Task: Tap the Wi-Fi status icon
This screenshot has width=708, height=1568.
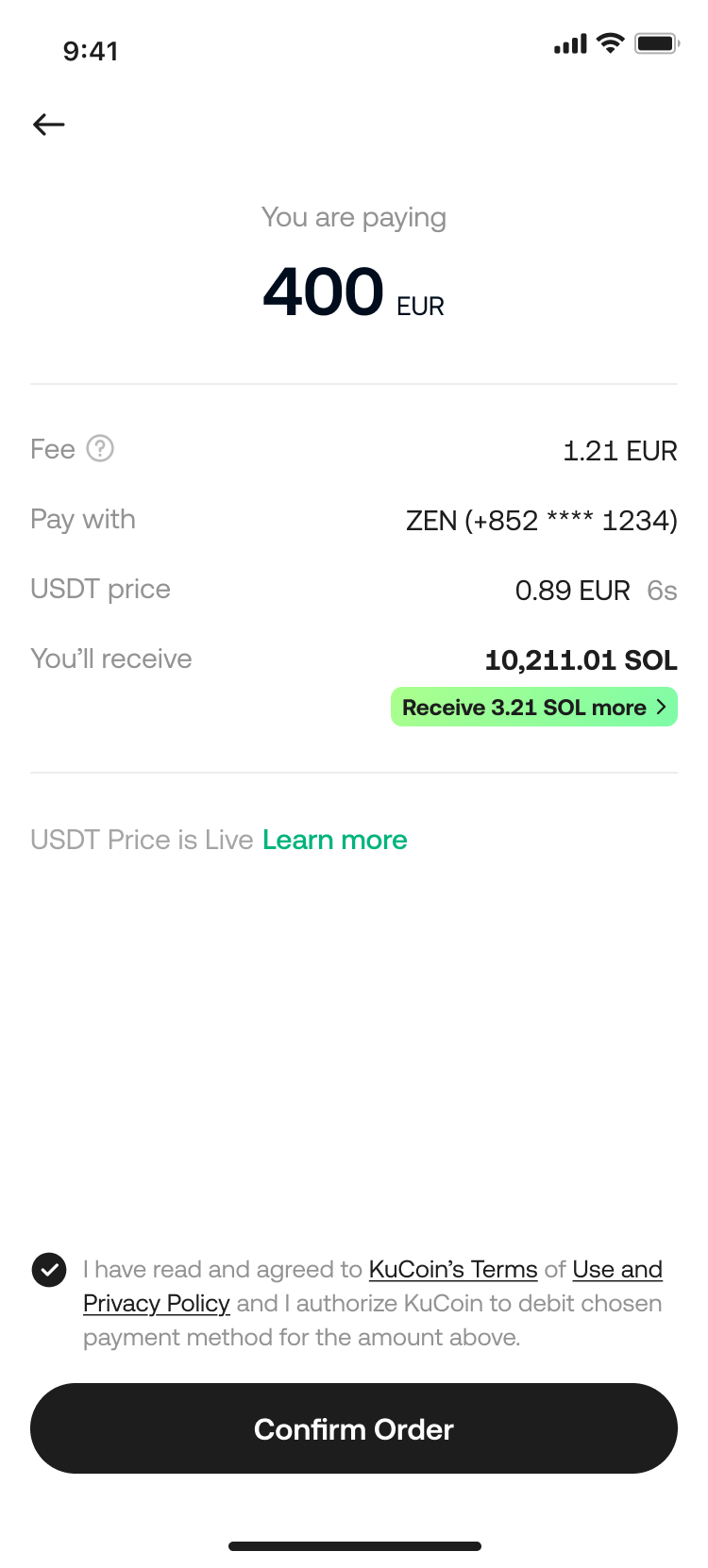Action: point(611,43)
